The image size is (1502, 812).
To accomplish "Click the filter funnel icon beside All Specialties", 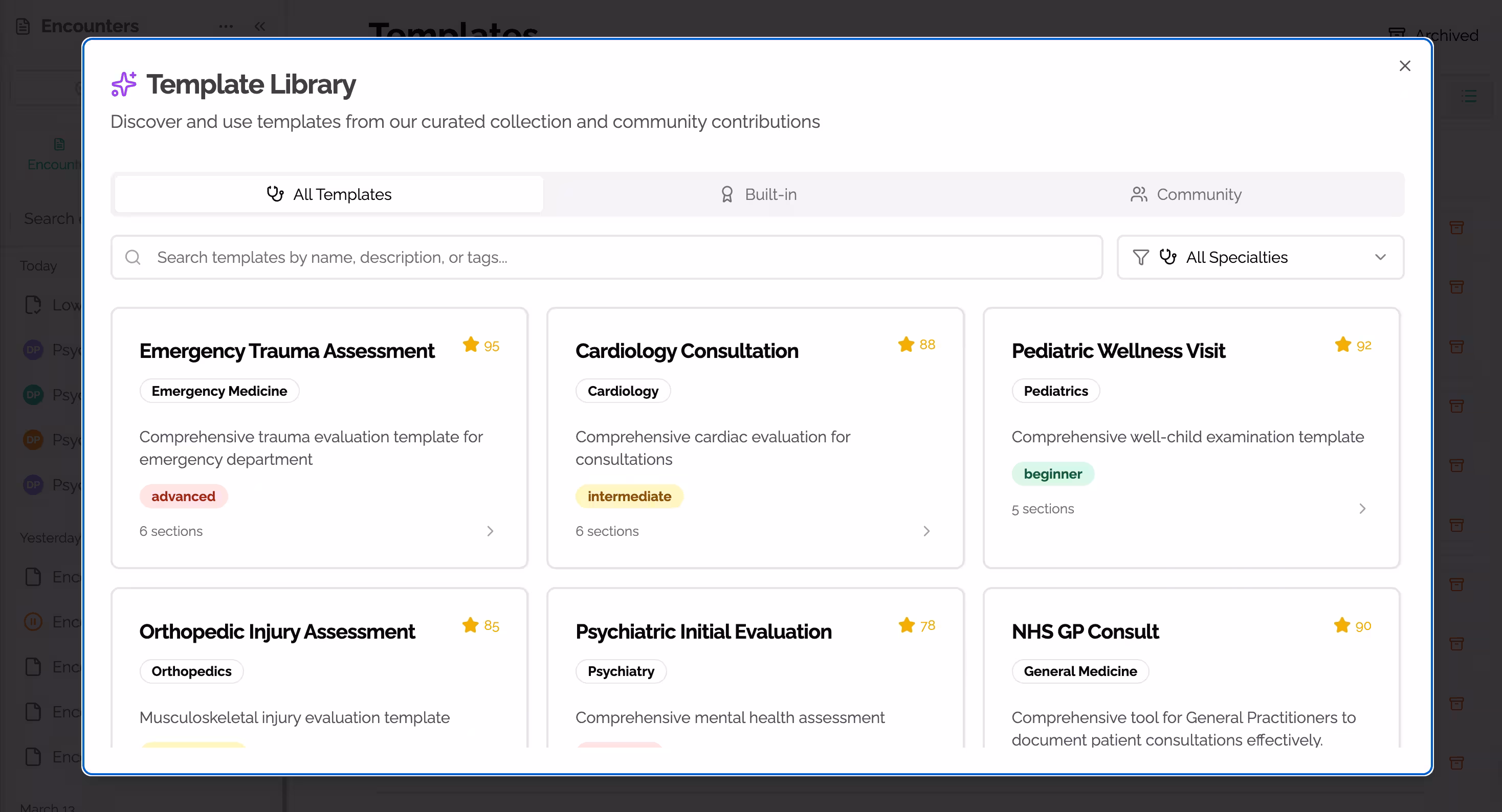I will [1140, 257].
